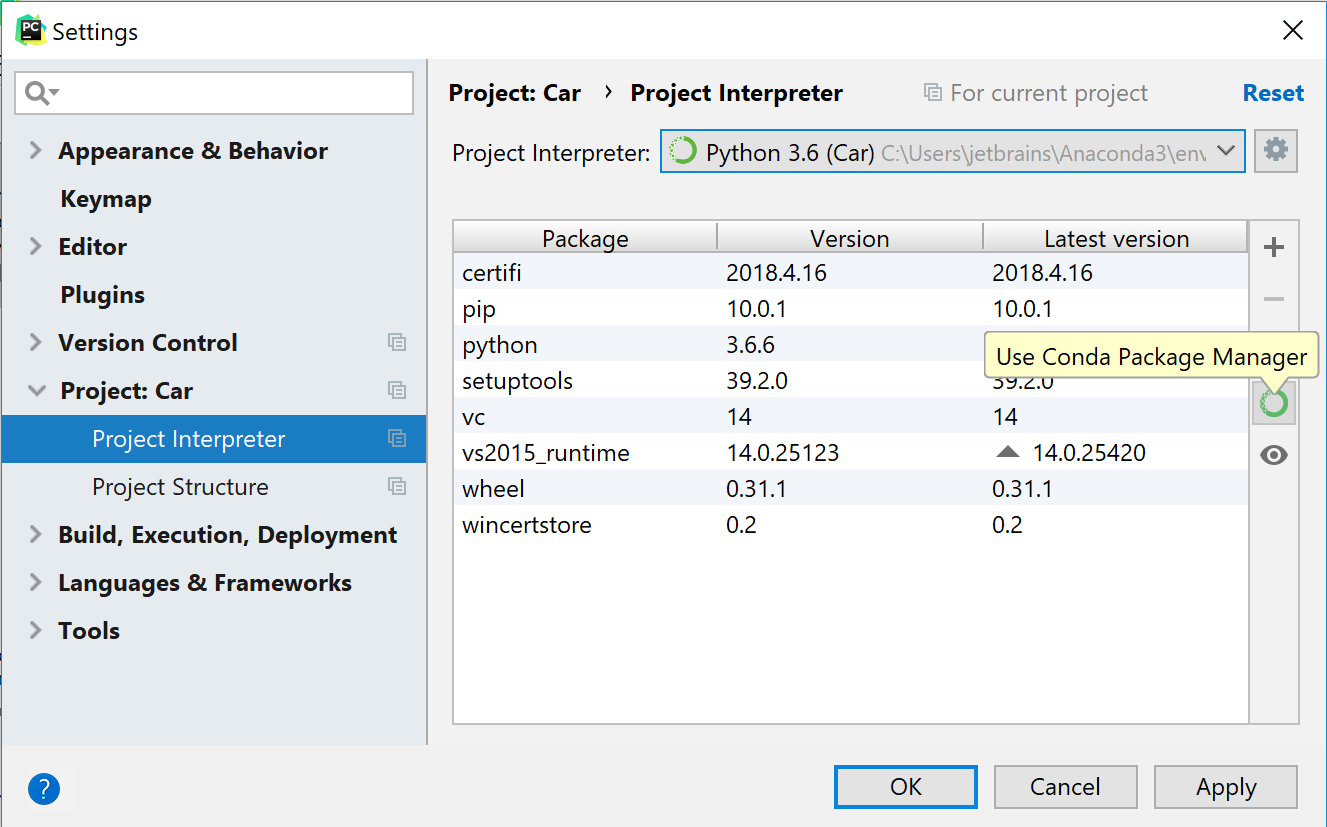Select Keymap in the settings tree
This screenshot has height=827, width=1327.
pyautogui.click(x=106, y=199)
